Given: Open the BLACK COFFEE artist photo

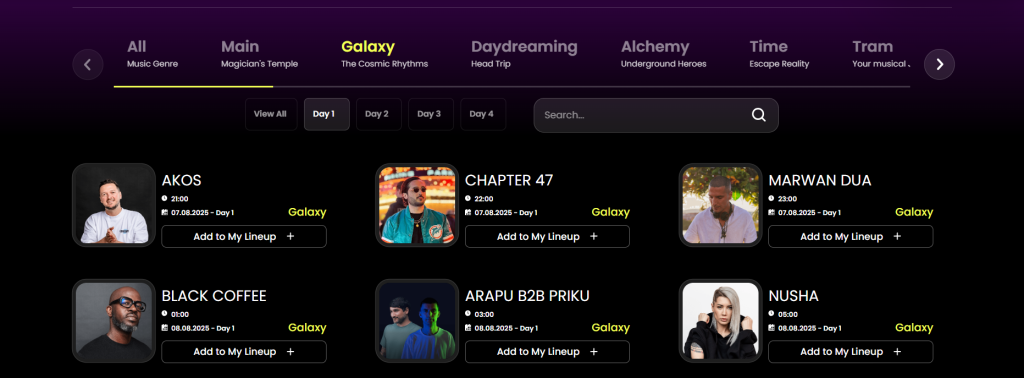Looking at the screenshot, I should click(x=114, y=321).
